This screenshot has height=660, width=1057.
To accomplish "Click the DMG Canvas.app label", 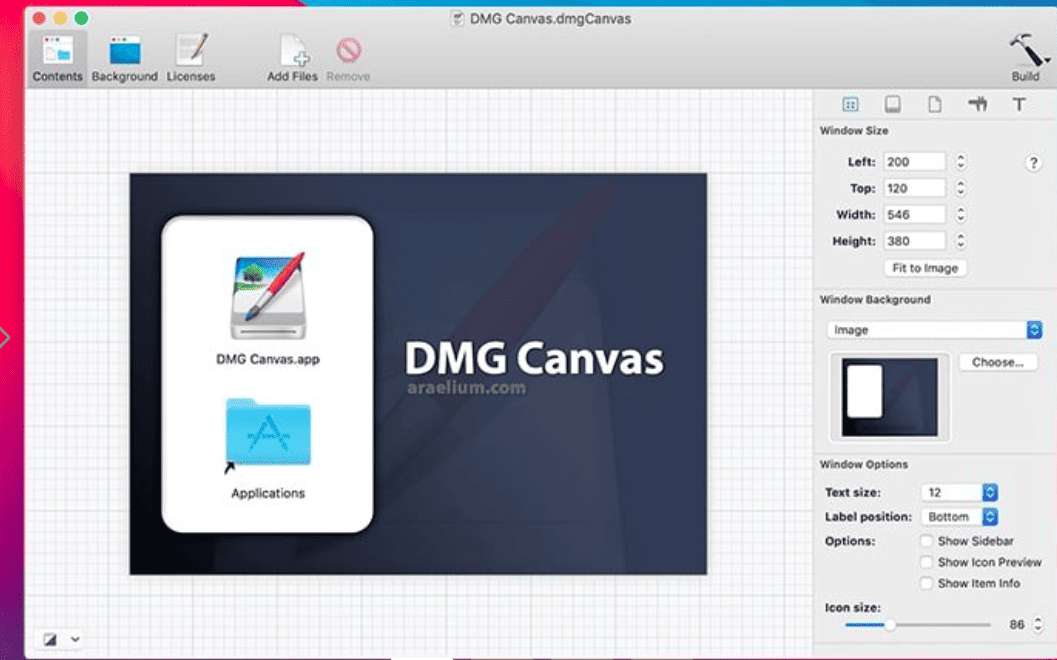I will (268, 359).
